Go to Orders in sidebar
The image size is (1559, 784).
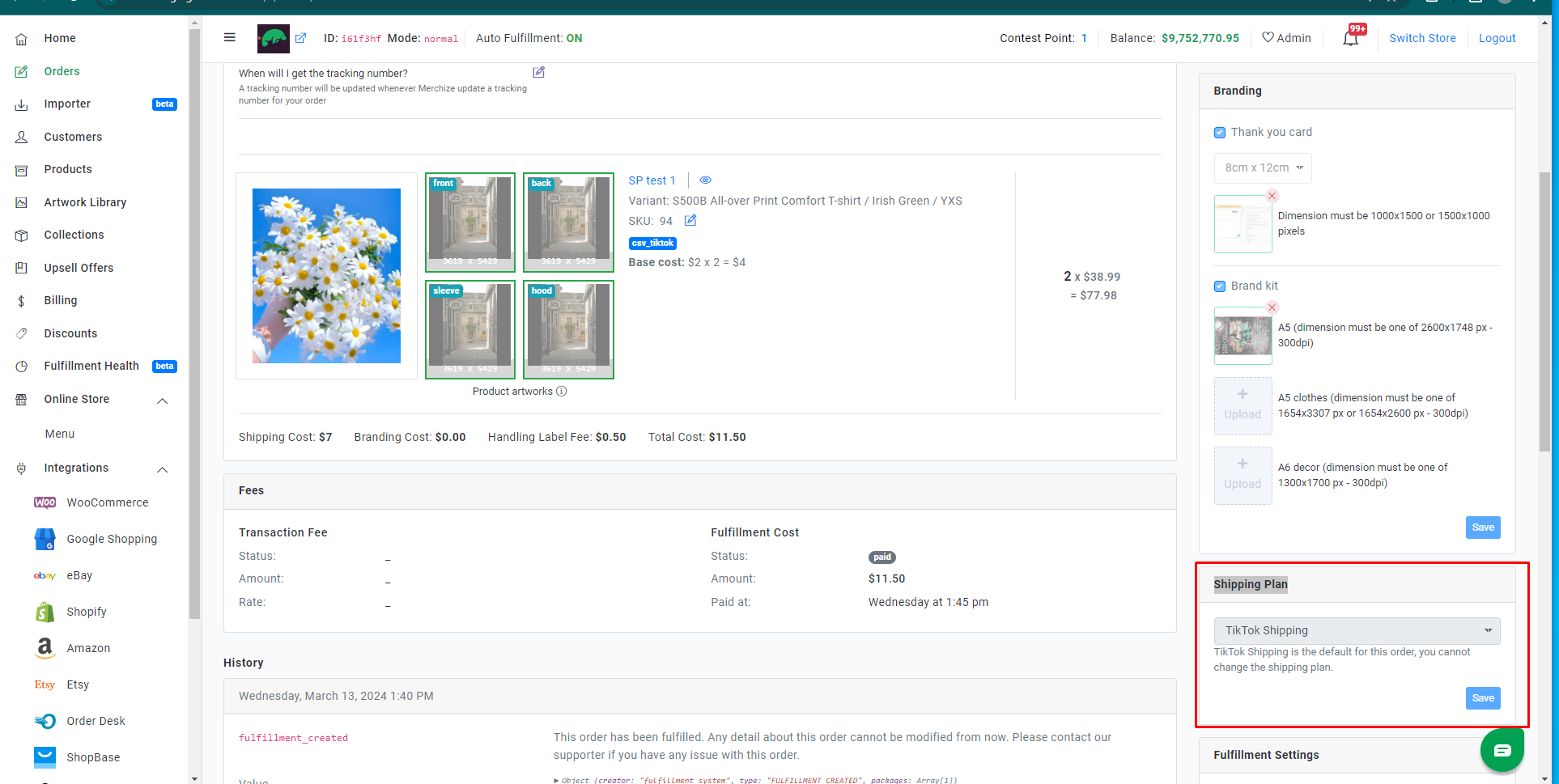point(62,71)
